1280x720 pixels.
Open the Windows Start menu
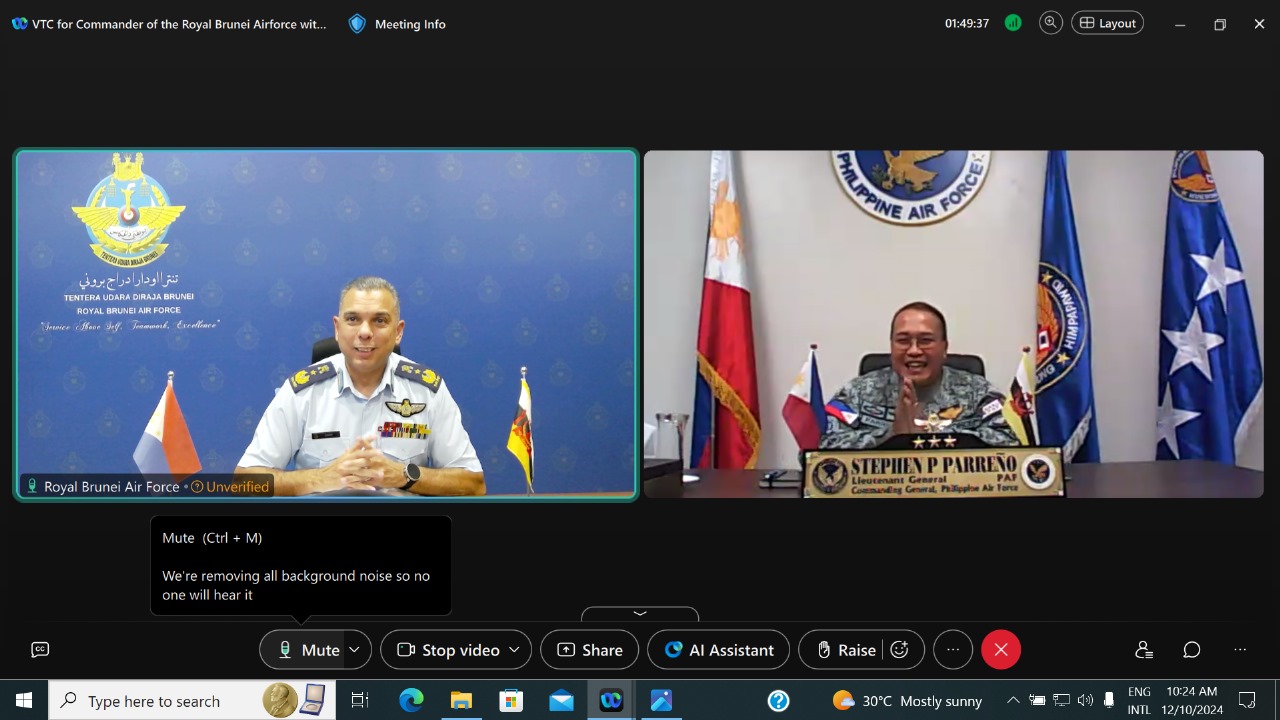pyautogui.click(x=24, y=701)
